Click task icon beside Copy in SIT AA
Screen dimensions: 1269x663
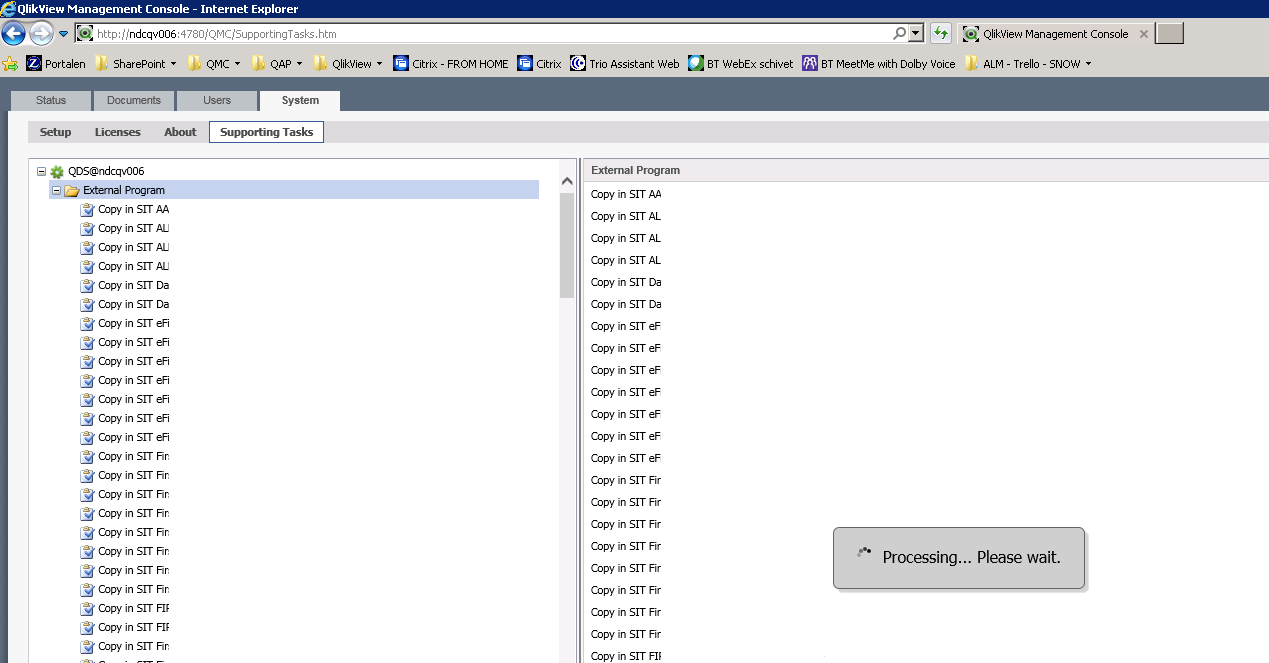[x=88, y=210]
